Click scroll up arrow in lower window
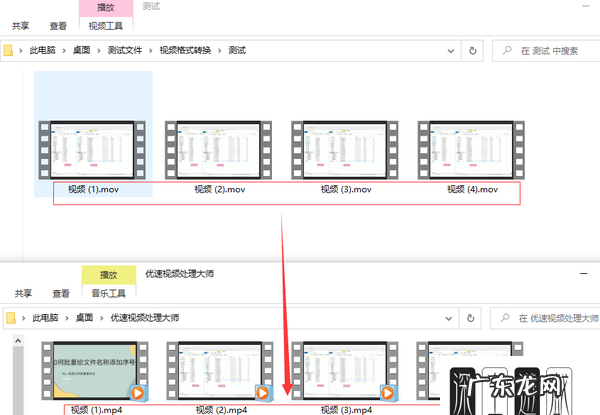Viewport: 600px width, 415px height. (18, 340)
